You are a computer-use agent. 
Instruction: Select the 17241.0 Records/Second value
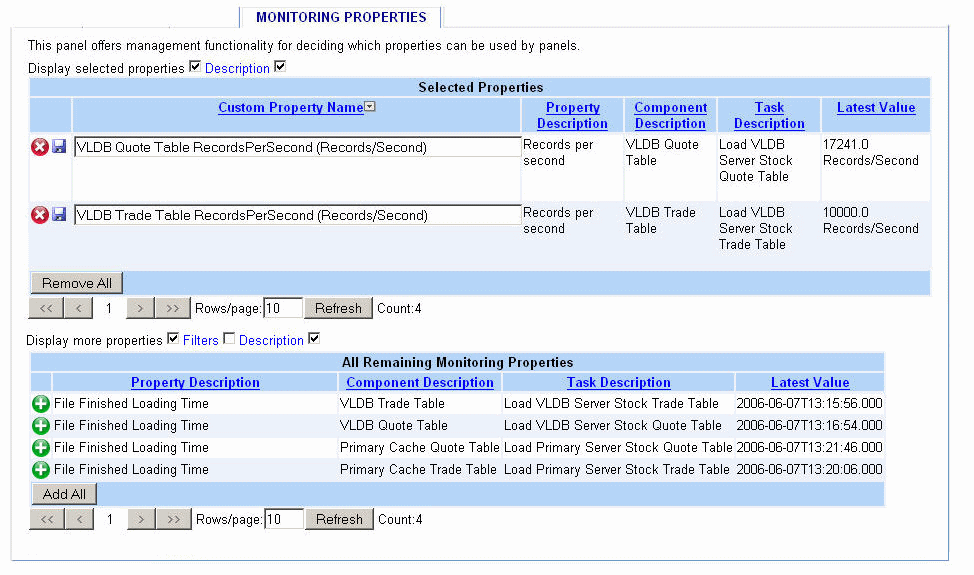click(870, 152)
